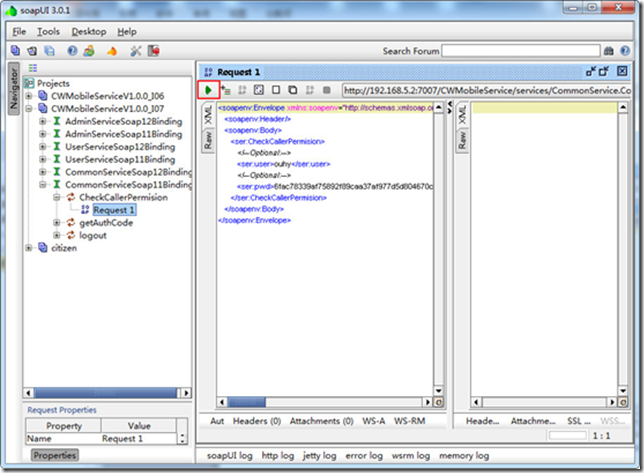
Task: Open the error log tab
Action: tap(363, 455)
